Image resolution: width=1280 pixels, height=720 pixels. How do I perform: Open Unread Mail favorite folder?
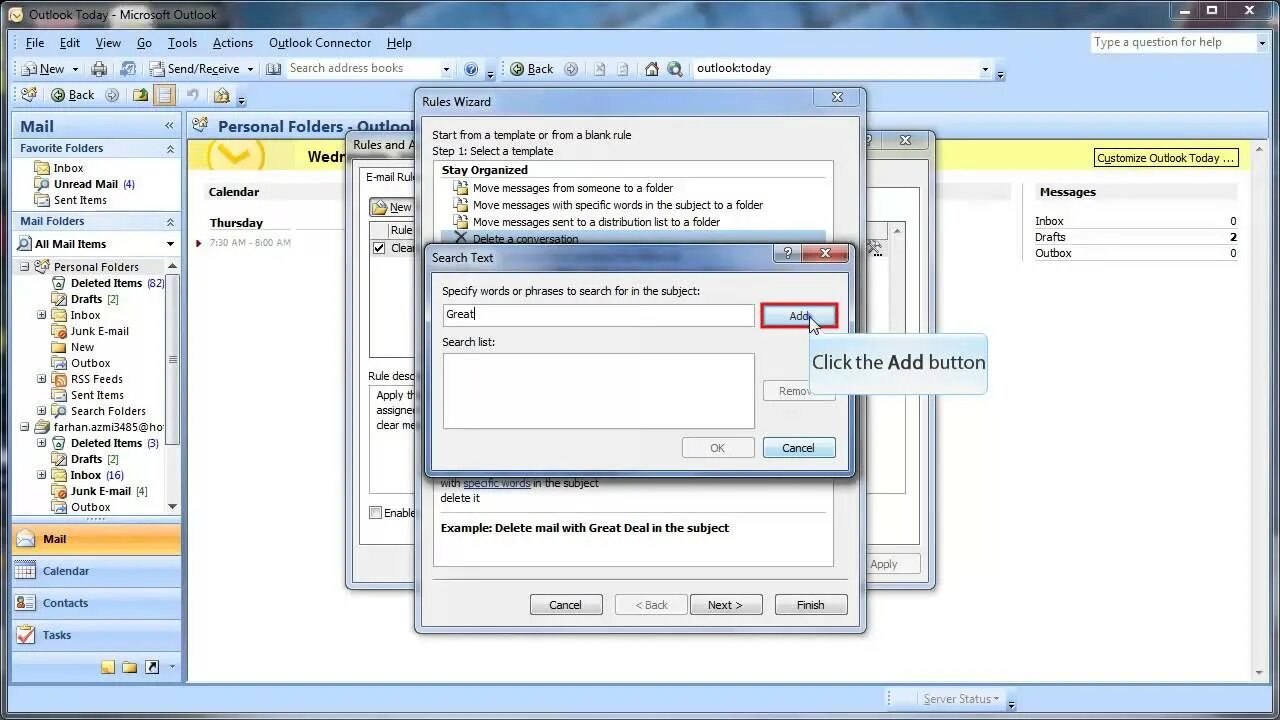click(85, 184)
